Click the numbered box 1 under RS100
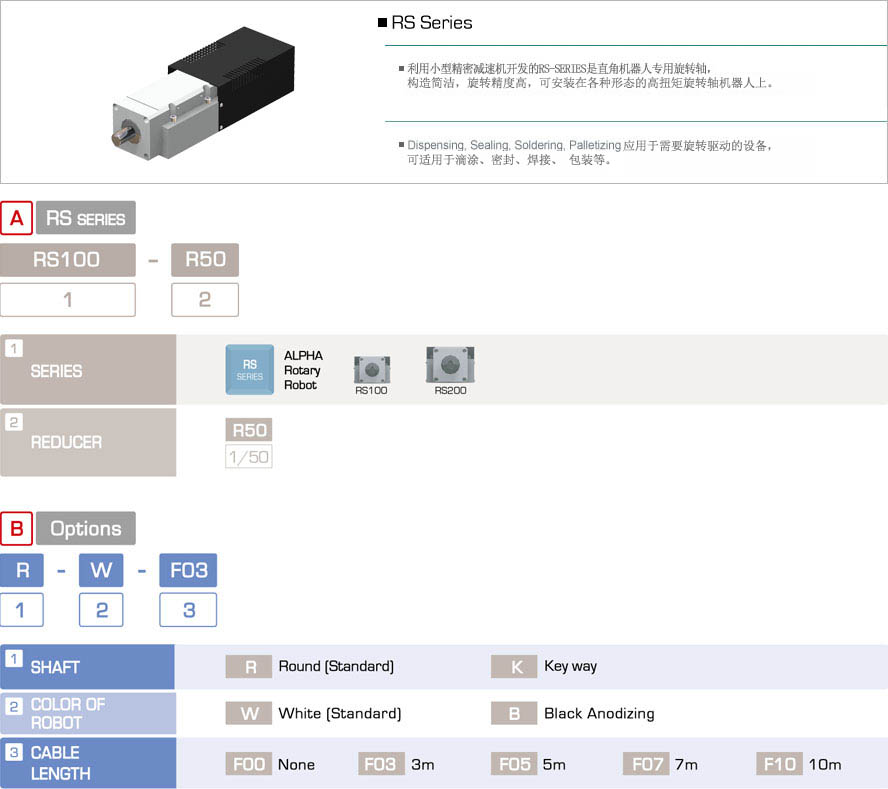The width and height of the screenshot is (888, 789). tap(68, 300)
